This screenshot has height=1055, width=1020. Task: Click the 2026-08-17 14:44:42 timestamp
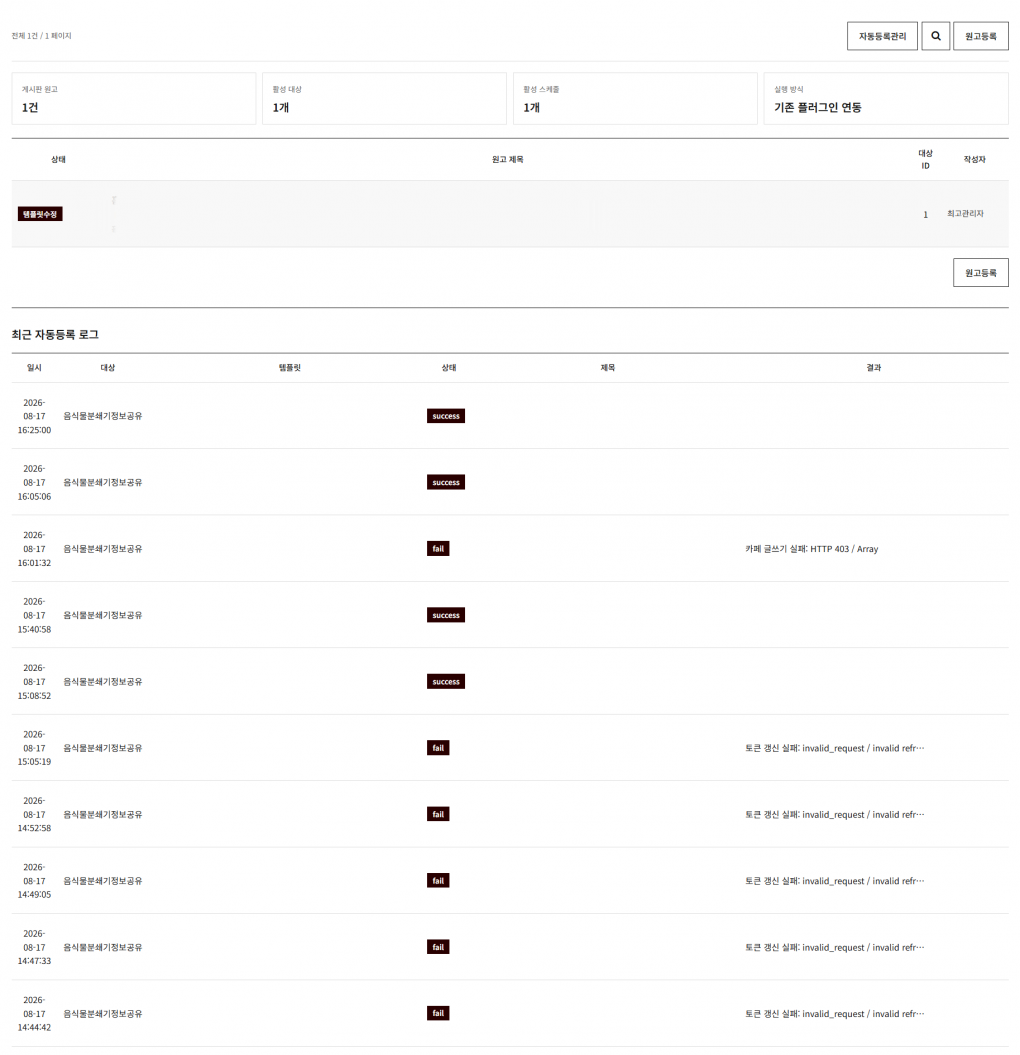(34, 1013)
